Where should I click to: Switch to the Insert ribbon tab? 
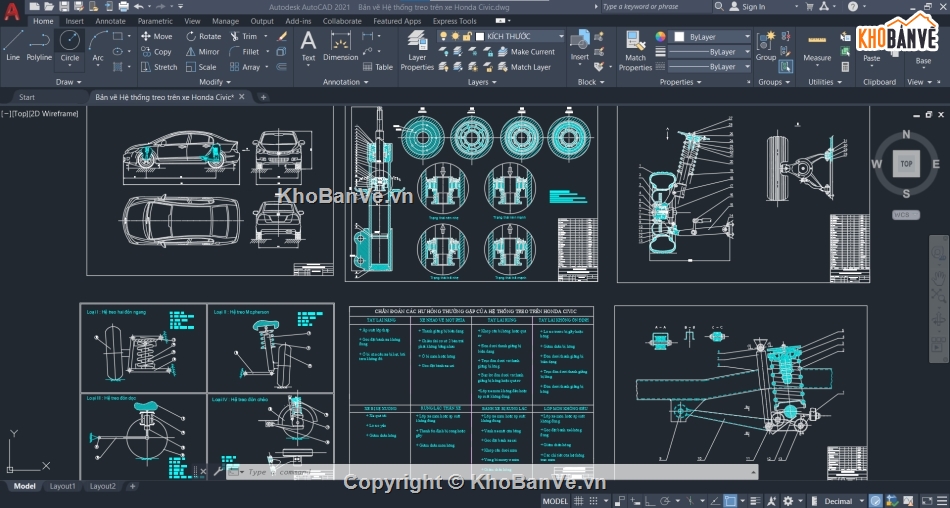click(x=75, y=21)
